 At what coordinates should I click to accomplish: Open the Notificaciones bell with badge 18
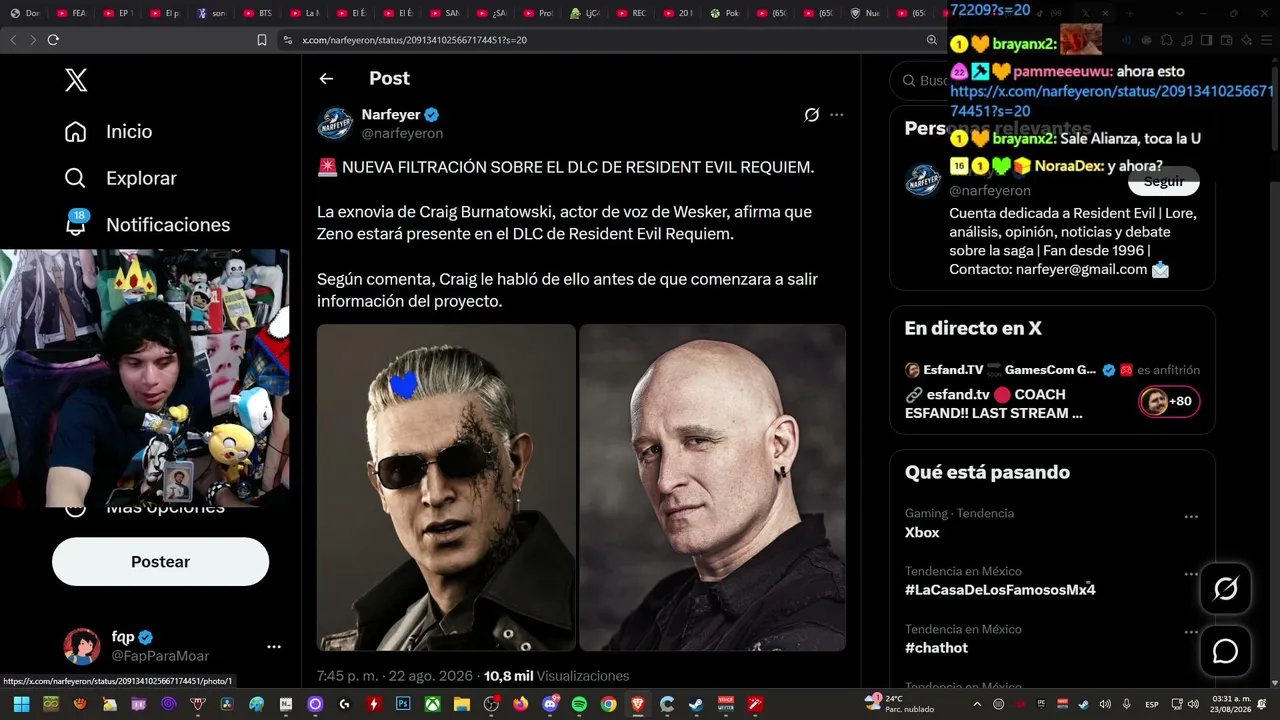pyautogui.click(x=76, y=223)
